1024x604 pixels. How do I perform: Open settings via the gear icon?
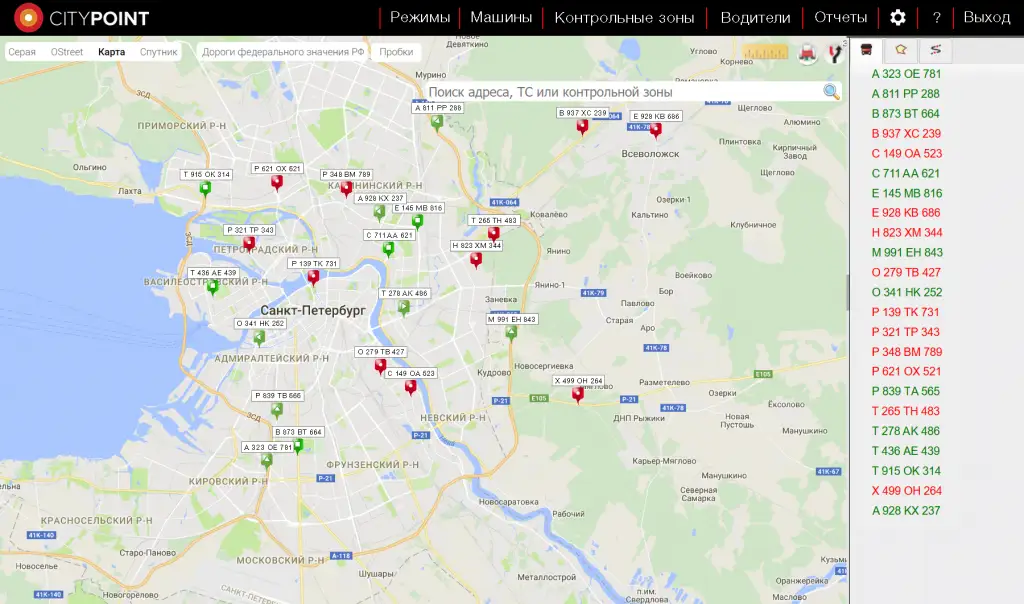click(x=897, y=18)
